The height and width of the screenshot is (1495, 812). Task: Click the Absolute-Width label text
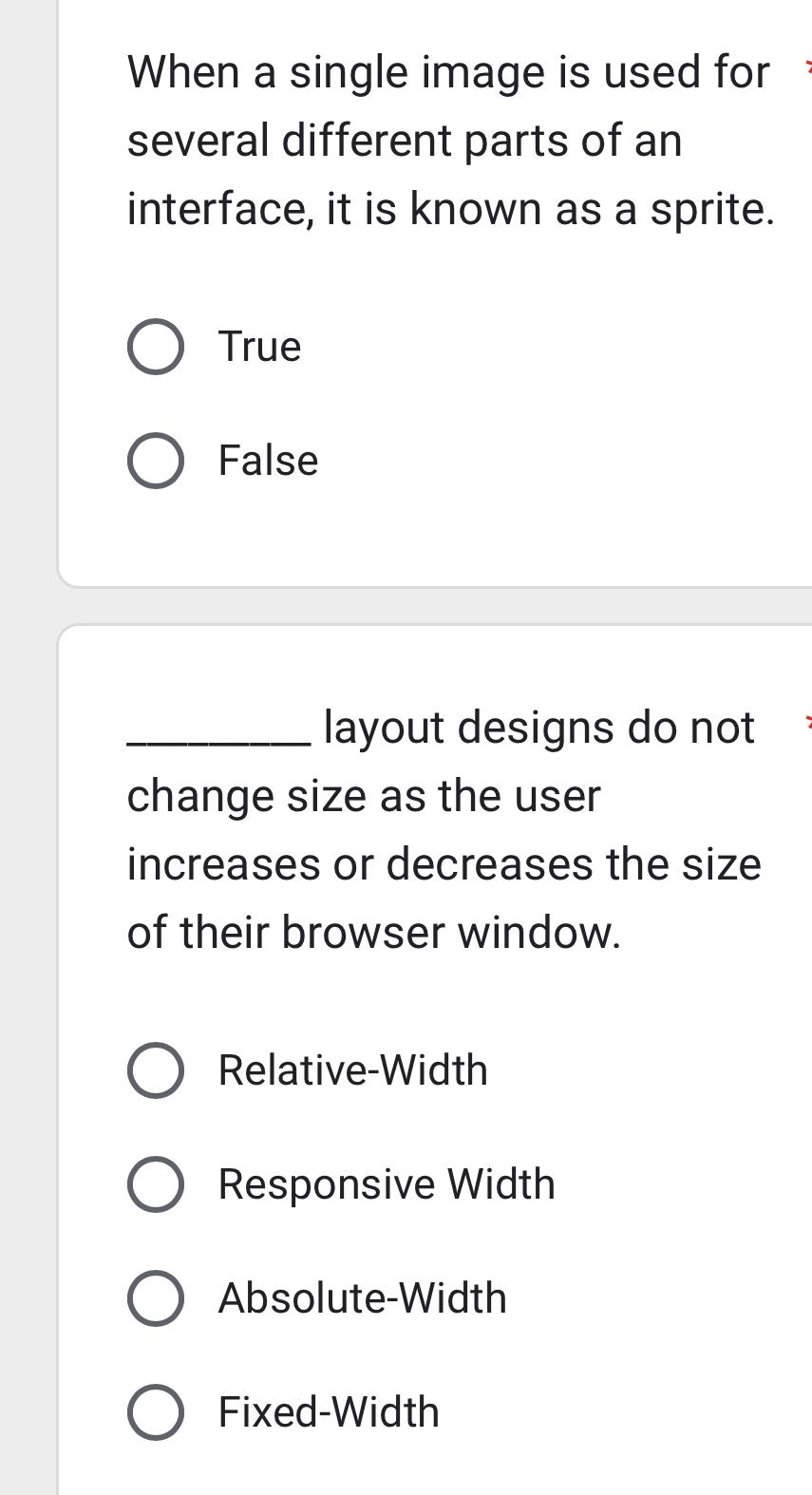[x=362, y=1297]
